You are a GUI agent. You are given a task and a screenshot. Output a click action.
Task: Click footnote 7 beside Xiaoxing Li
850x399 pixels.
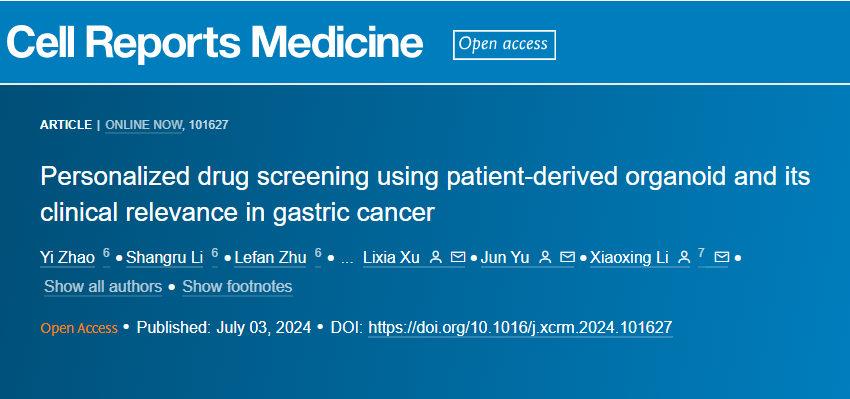pos(701,254)
